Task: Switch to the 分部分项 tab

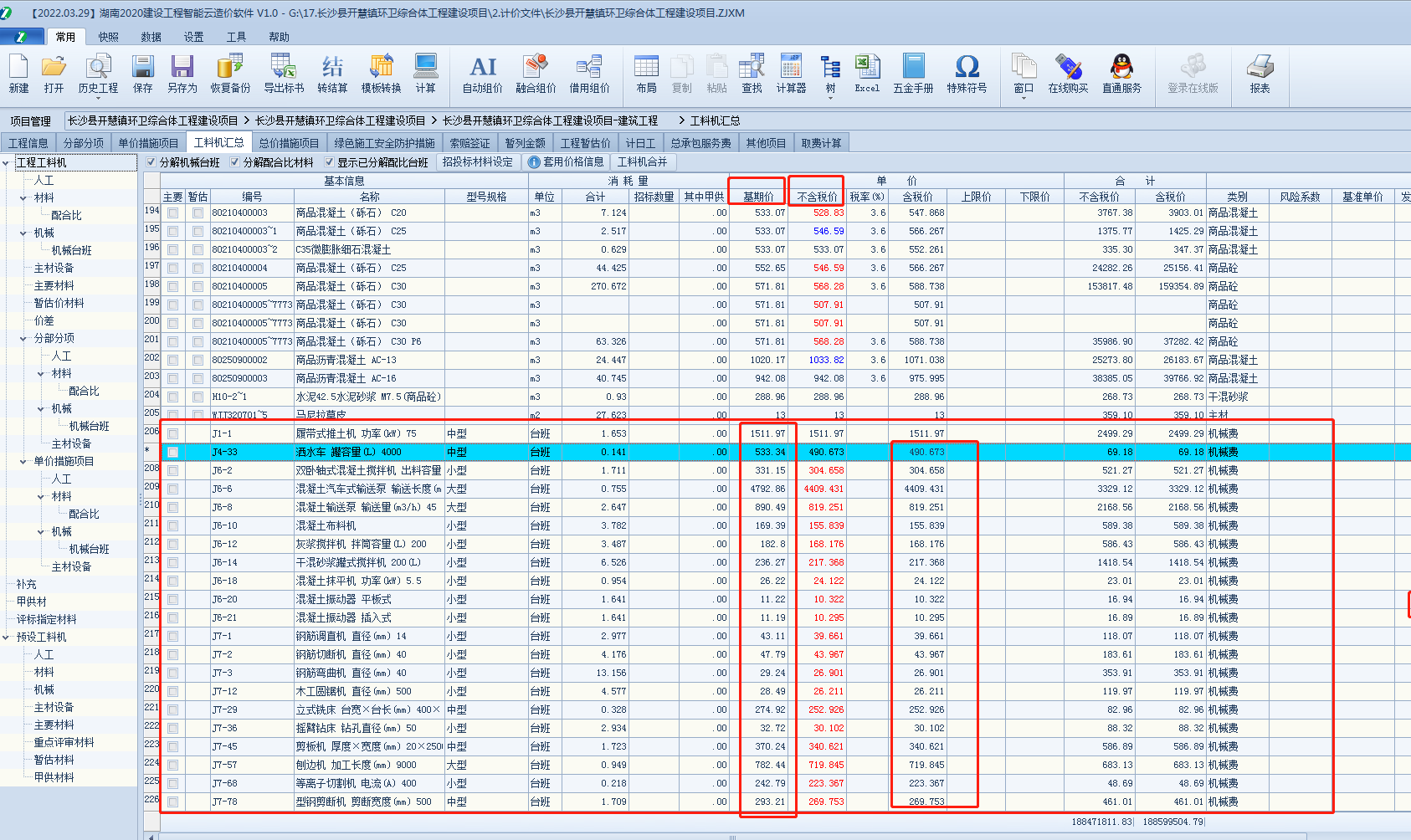Action: pos(84,143)
